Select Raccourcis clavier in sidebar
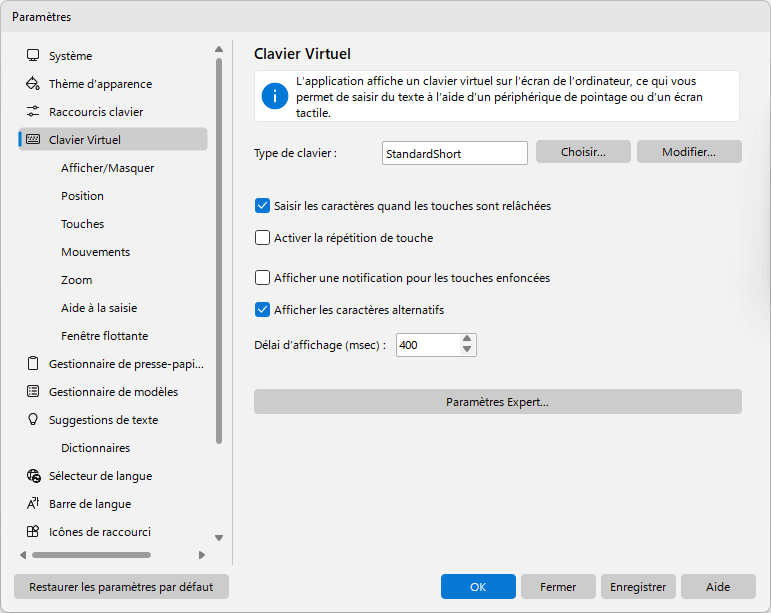This screenshot has height=613, width=771. tap(113, 112)
